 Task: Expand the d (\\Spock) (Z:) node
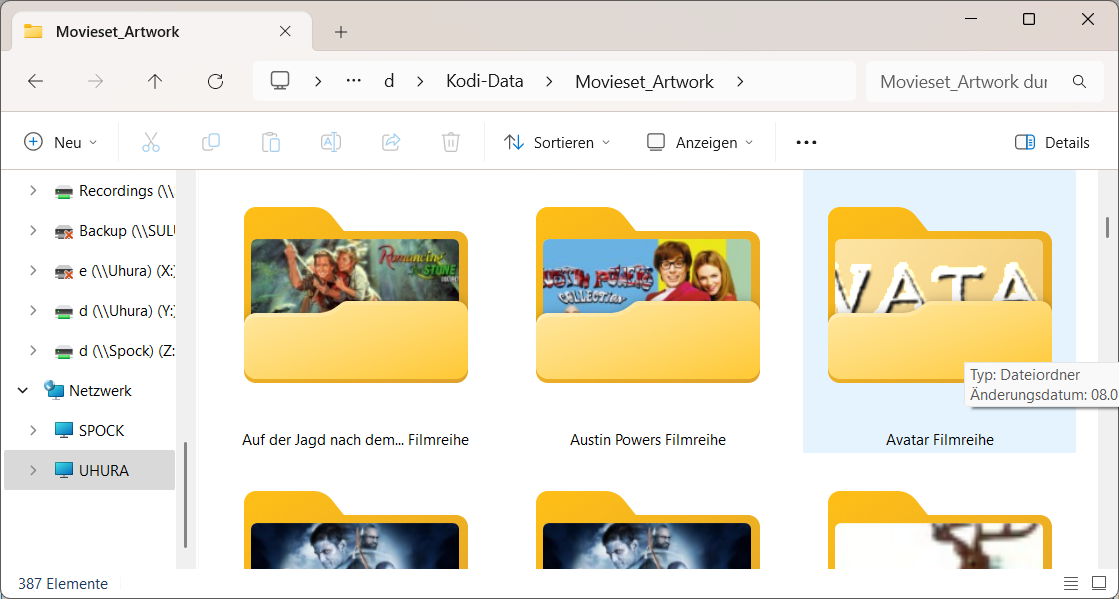(33, 351)
